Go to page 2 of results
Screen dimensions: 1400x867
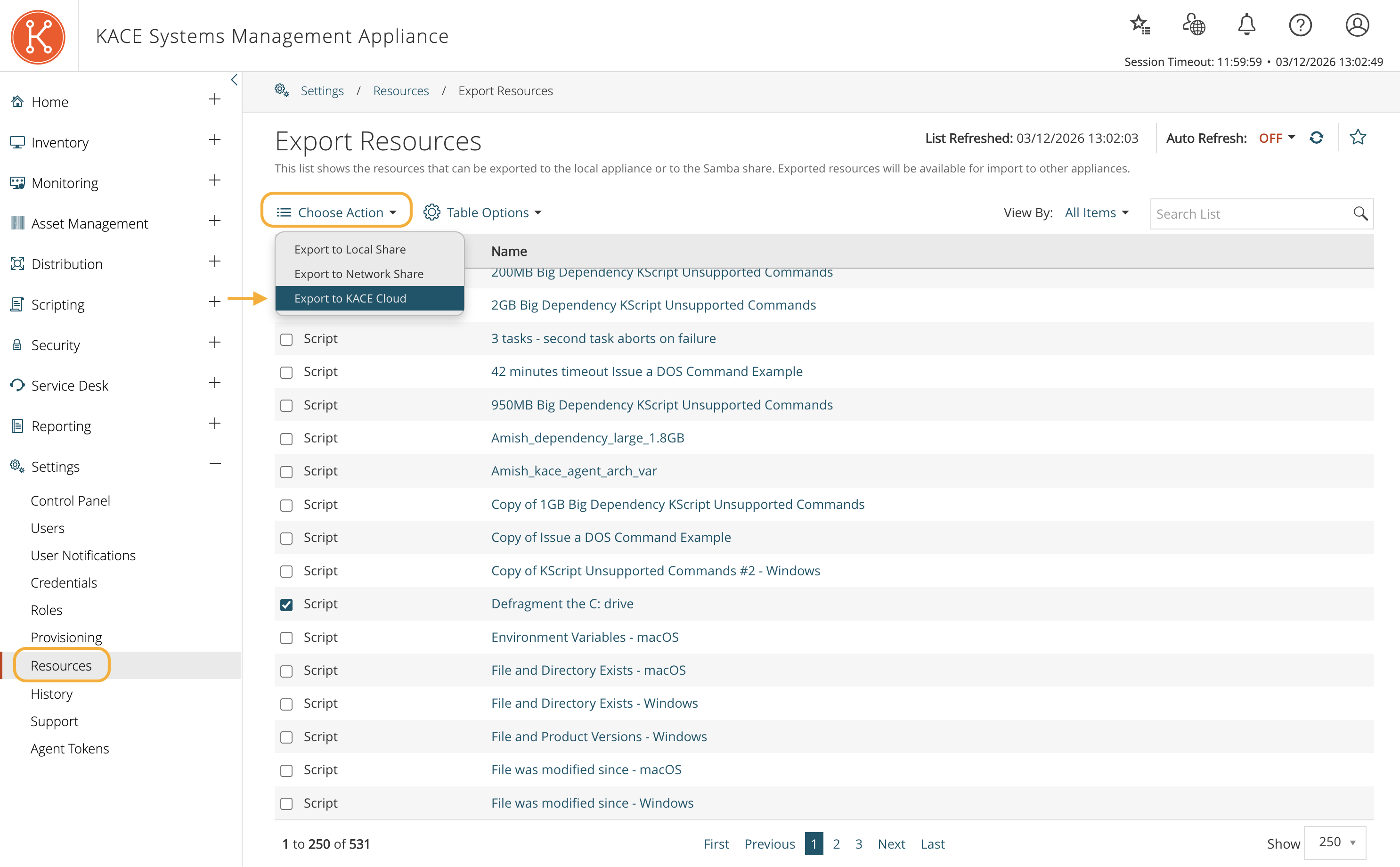(x=836, y=844)
